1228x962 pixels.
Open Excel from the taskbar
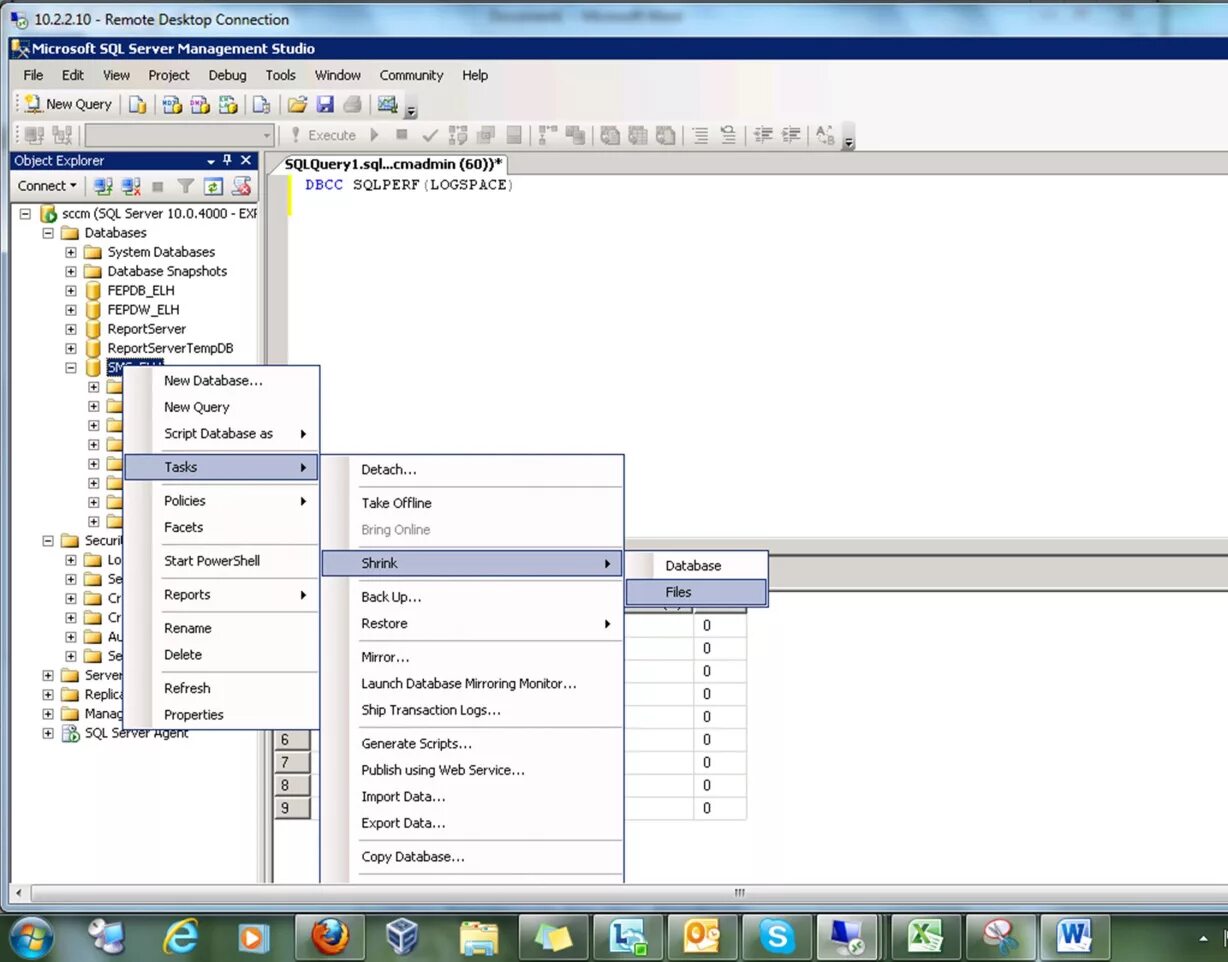925,937
